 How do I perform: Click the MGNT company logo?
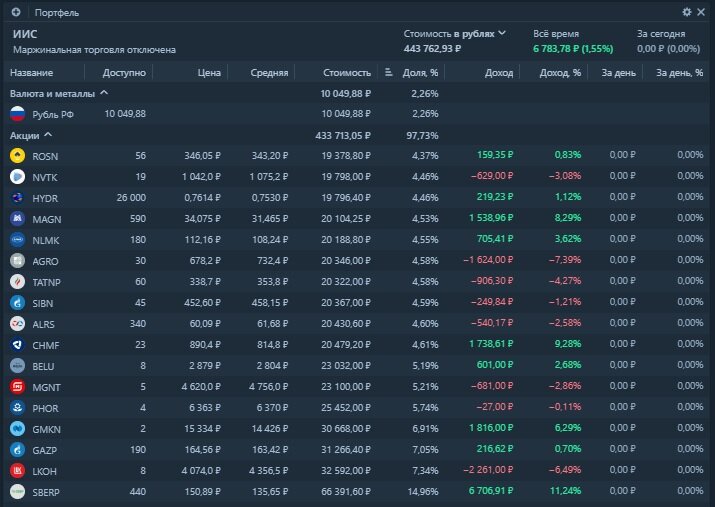coord(17,387)
